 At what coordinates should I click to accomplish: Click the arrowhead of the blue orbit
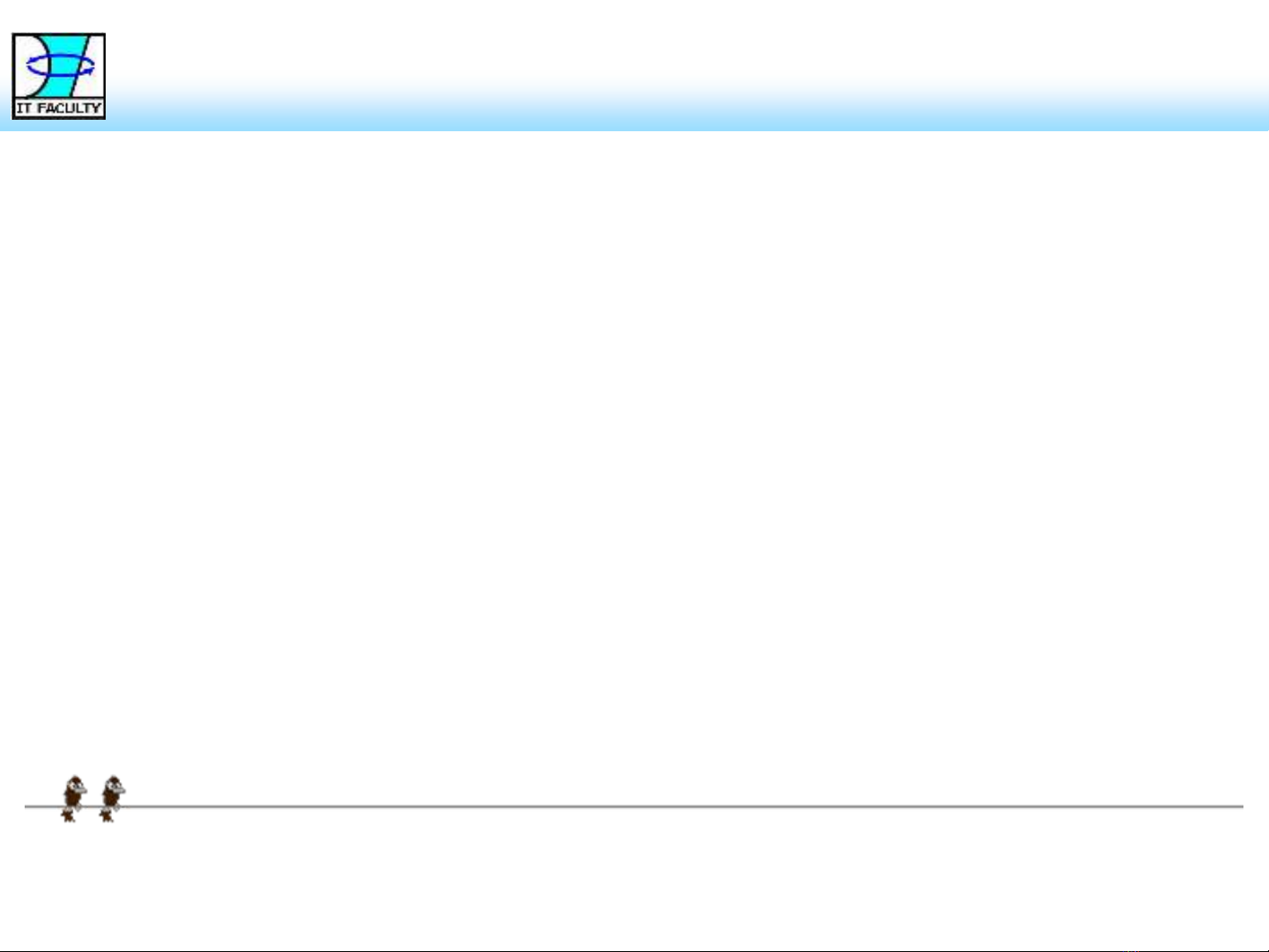pos(88,70)
